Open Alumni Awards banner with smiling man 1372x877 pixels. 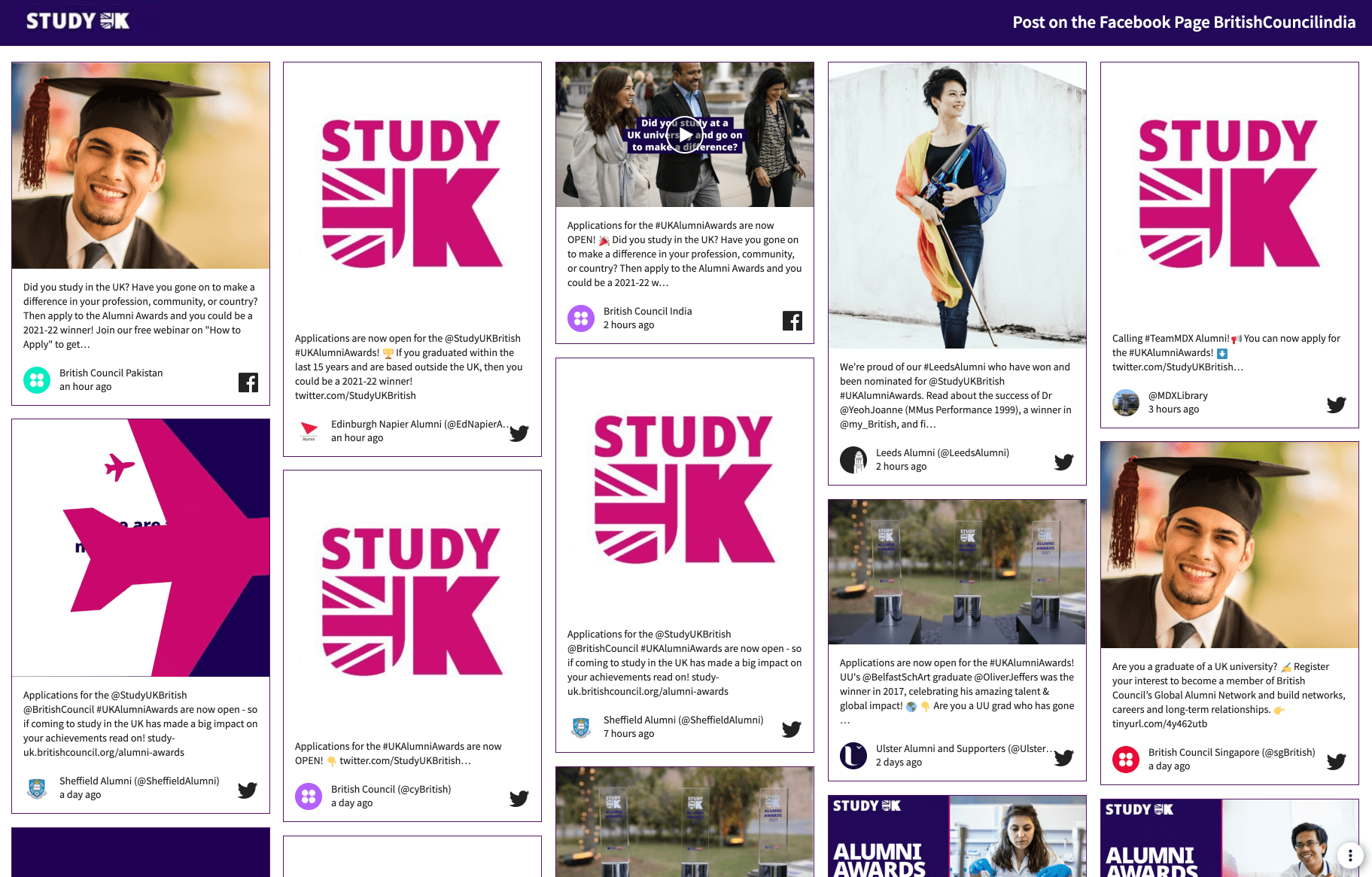[x=1230, y=838]
